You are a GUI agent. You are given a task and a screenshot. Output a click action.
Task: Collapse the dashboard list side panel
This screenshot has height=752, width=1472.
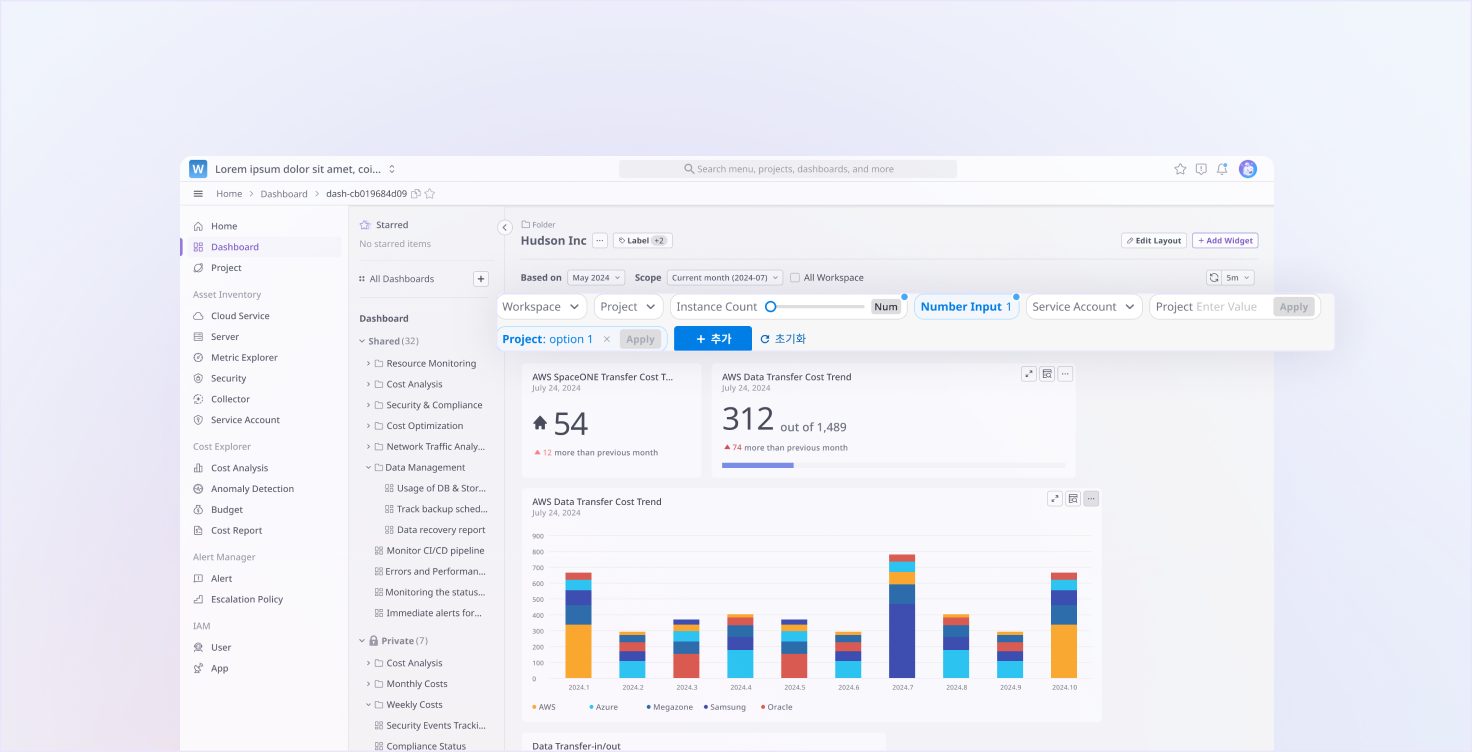(x=505, y=228)
